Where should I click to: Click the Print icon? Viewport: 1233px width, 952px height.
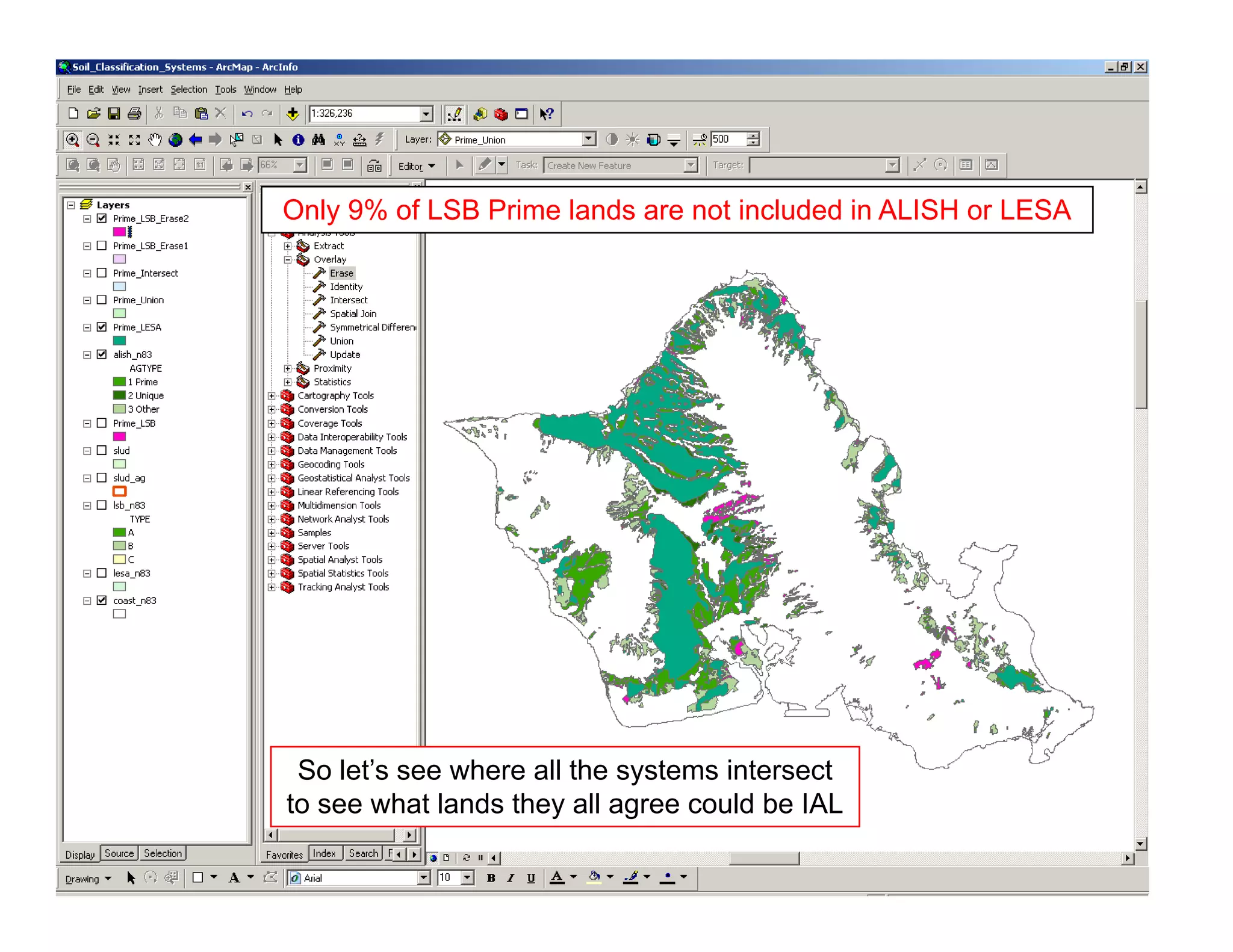click(x=134, y=113)
